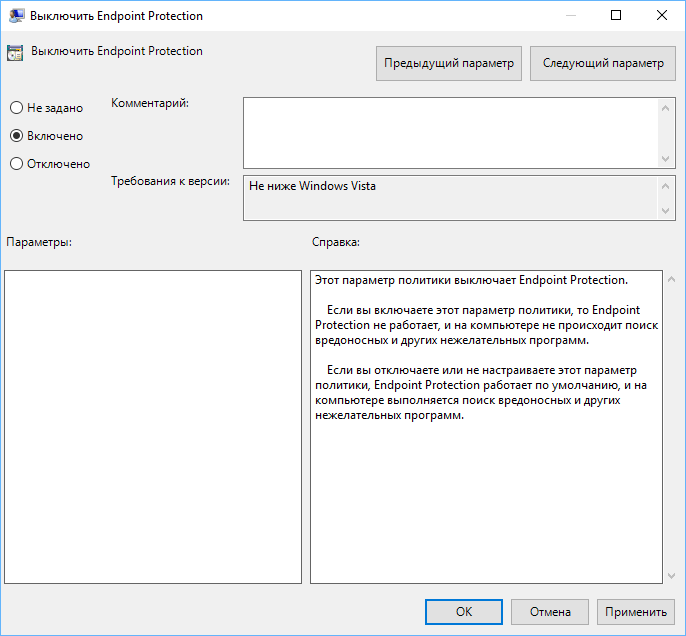Go to "Предыдущий параметр"
This screenshot has width=686, height=636.
[449, 63]
